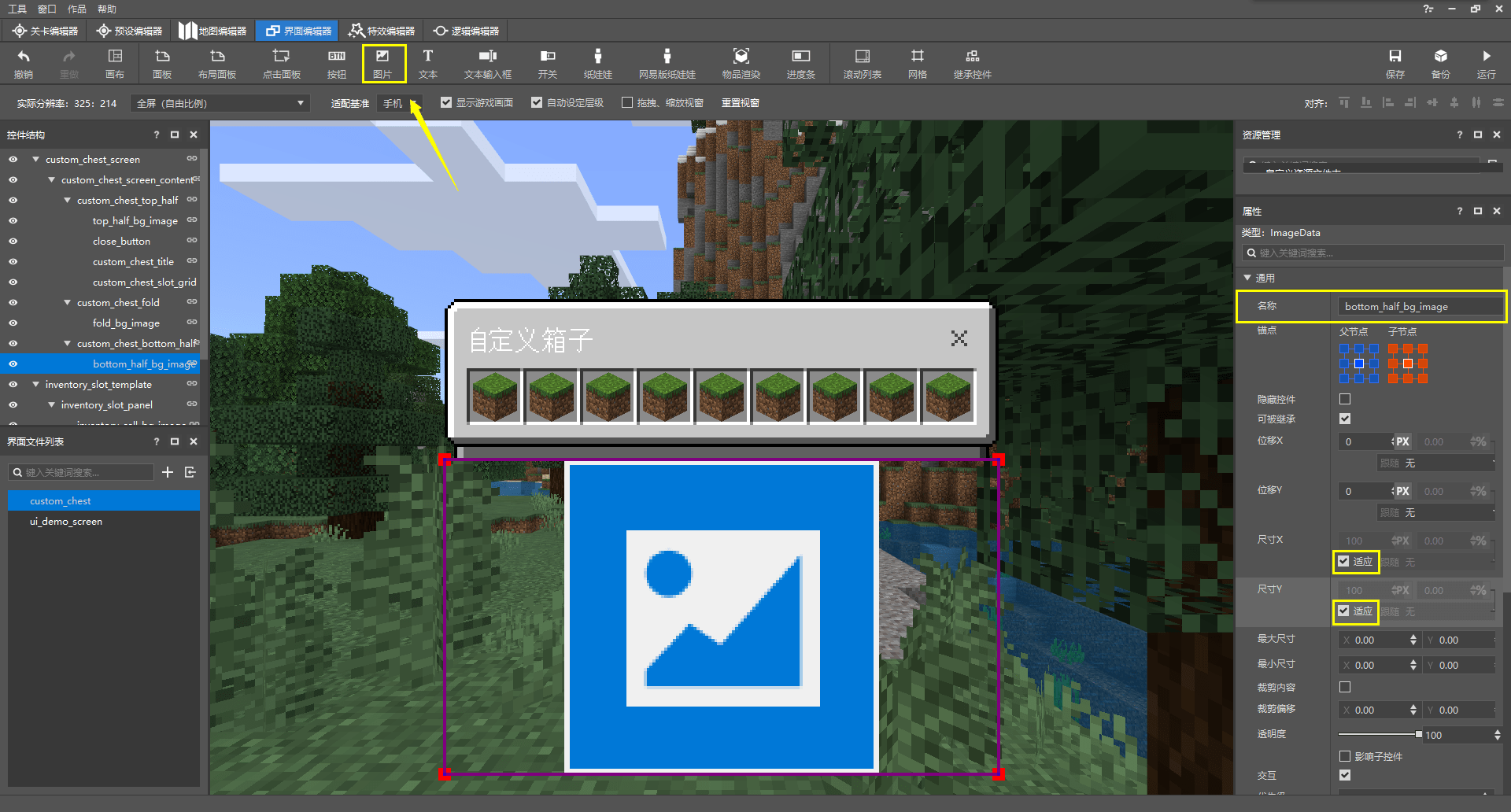1511x812 pixels.
Task: Collapse custom_chest_fold node
Action: tap(67, 302)
